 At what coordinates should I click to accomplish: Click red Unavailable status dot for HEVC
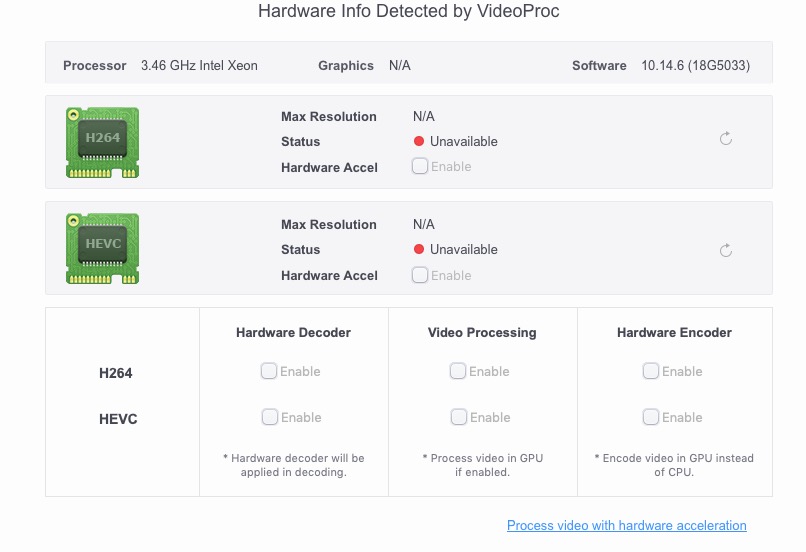click(419, 250)
